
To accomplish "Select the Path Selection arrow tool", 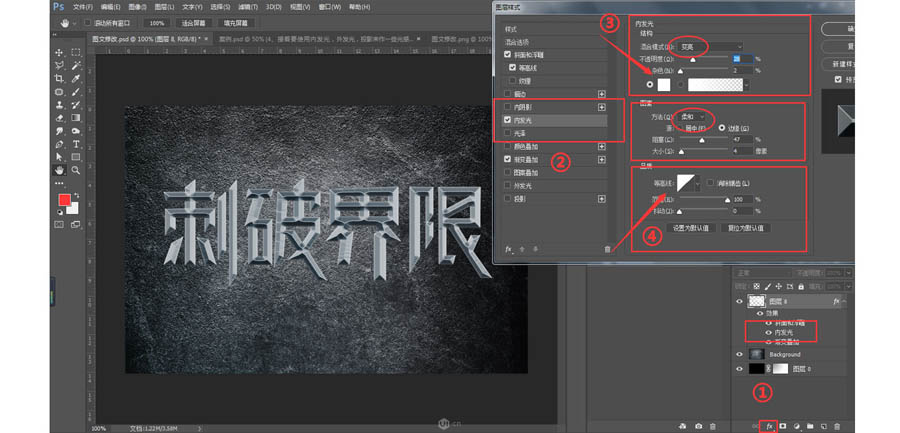I will pyautogui.click(x=59, y=157).
